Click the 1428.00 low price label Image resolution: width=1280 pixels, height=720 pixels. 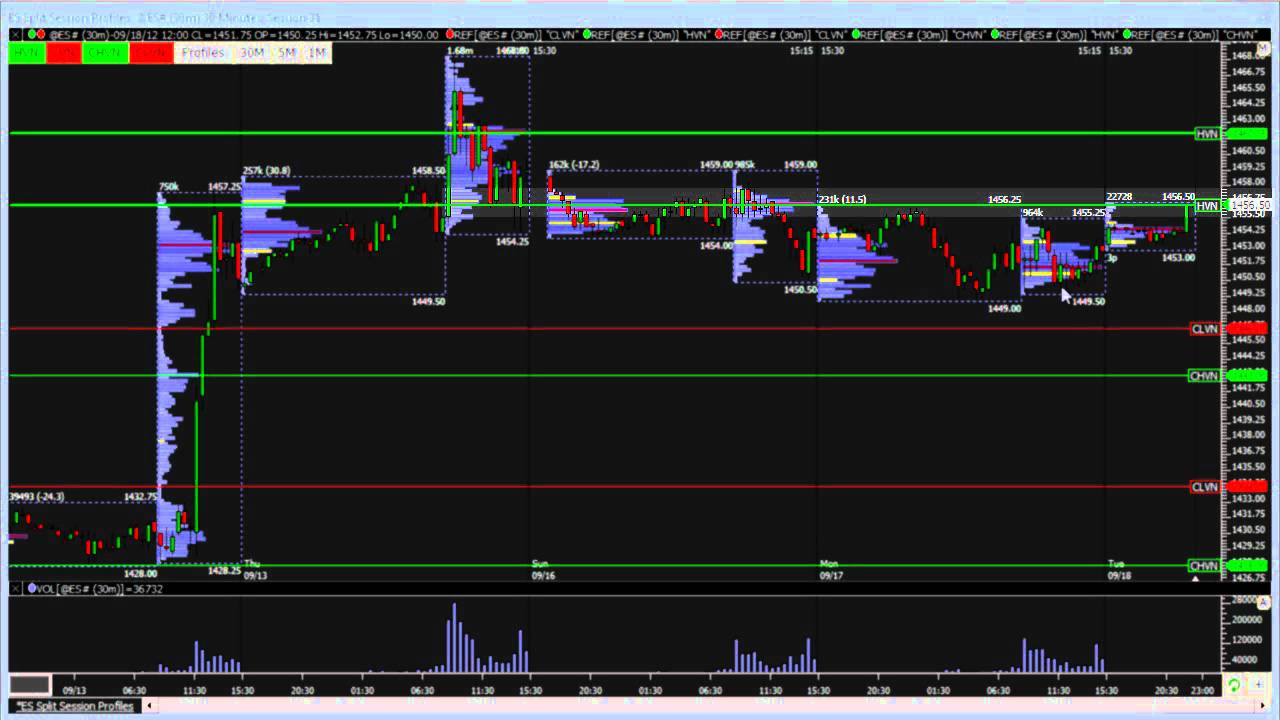pos(140,573)
